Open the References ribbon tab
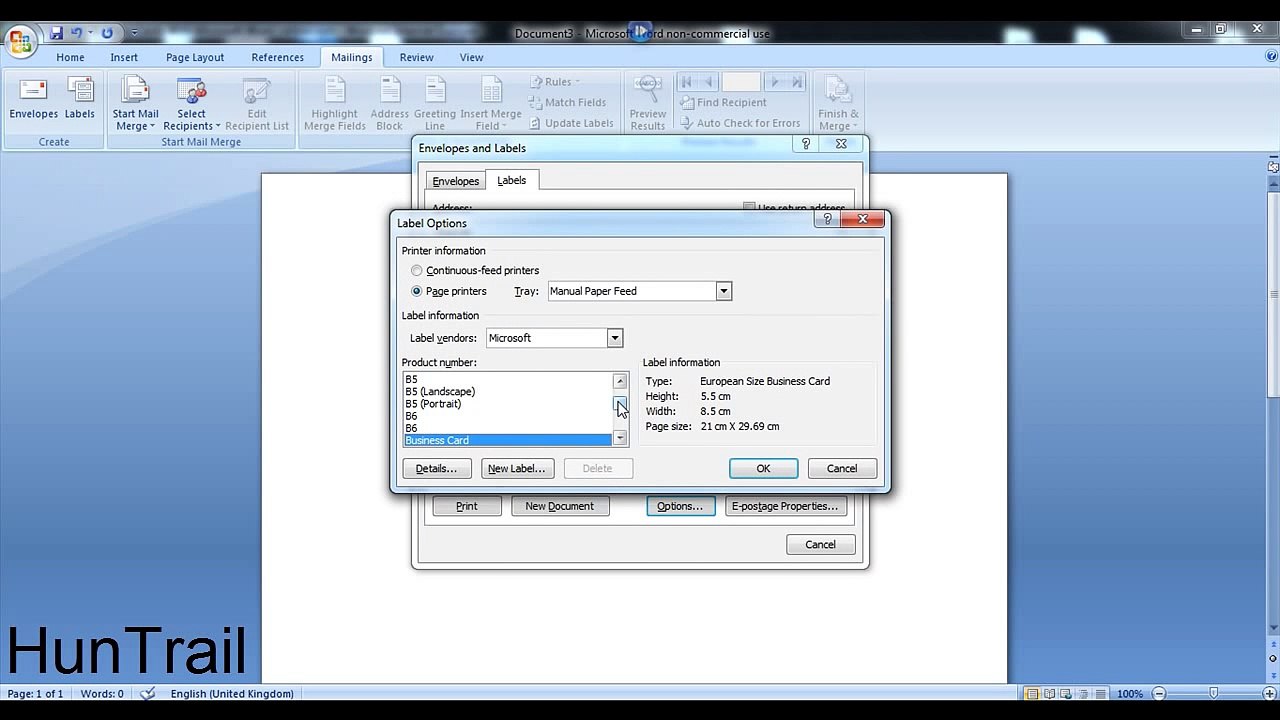This screenshot has width=1280, height=720. coord(278,57)
